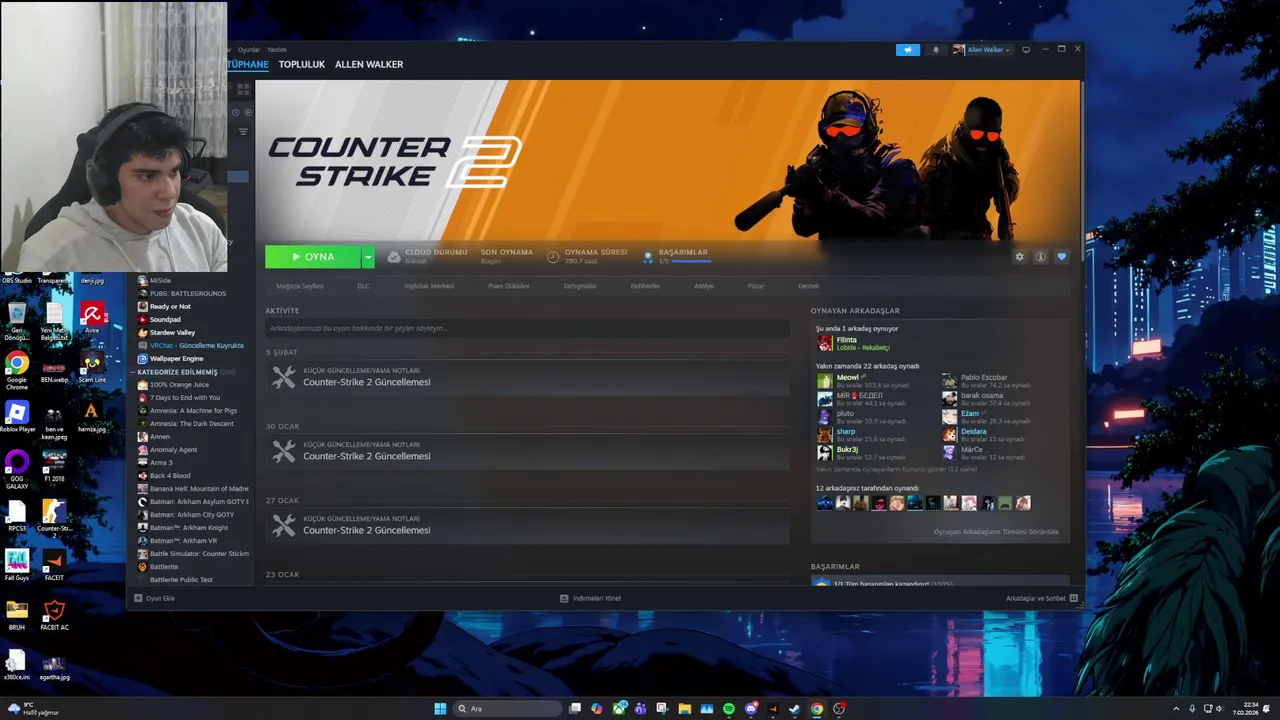Open CS2 game settings gear icon
The height and width of the screenshot is (720, 1280).
point(1019,257)
